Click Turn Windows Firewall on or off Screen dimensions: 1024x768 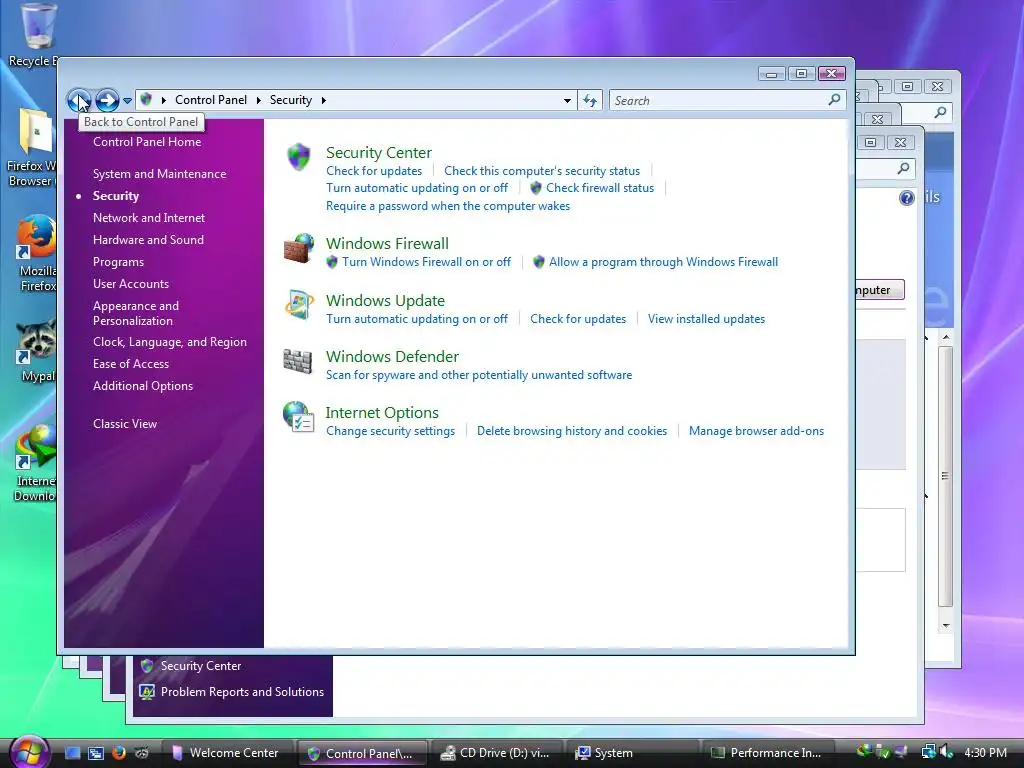click(426, 262)
